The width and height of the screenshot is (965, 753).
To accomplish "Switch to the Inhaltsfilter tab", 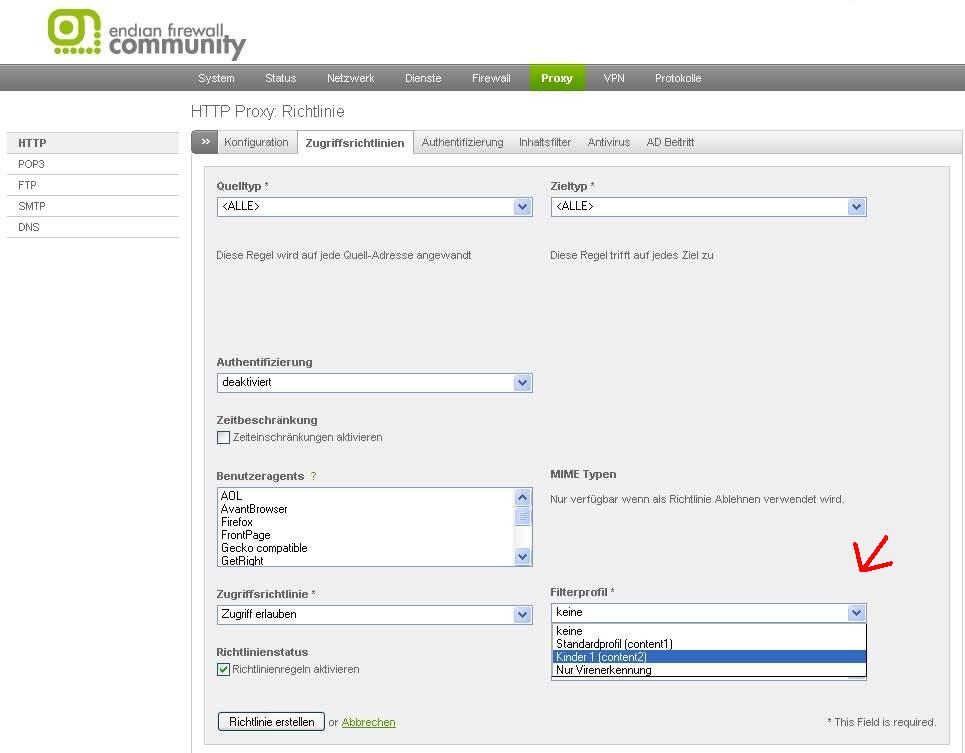I will pyautogui.click(x=544, y=142).
